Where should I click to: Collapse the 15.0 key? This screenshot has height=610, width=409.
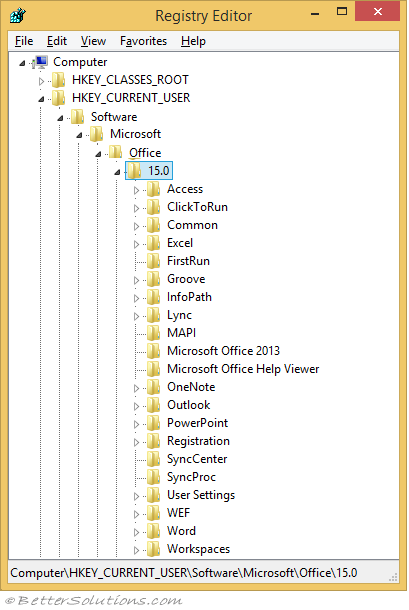click(117, 172)
